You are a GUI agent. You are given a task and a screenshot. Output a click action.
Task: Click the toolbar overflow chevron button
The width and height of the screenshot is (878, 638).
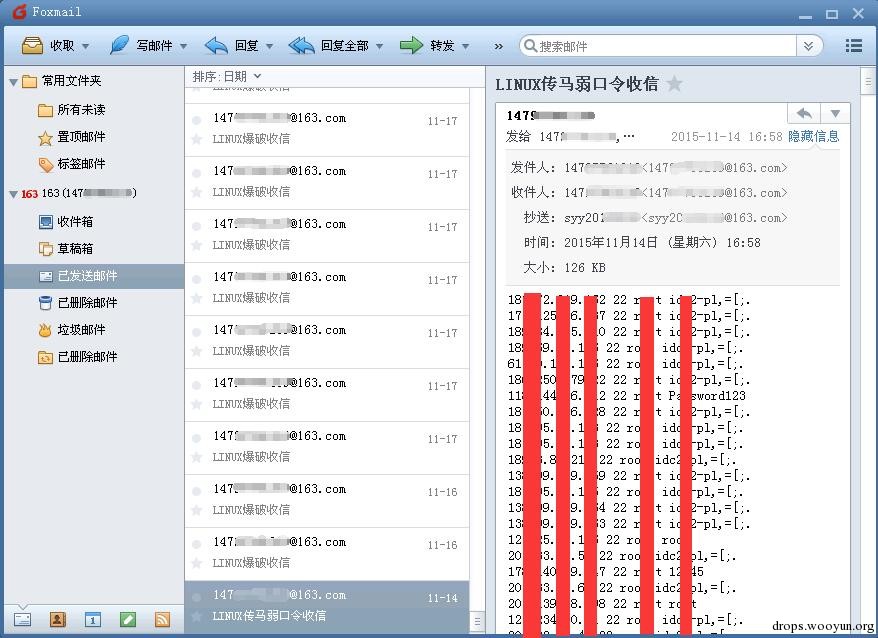point(498,46)
